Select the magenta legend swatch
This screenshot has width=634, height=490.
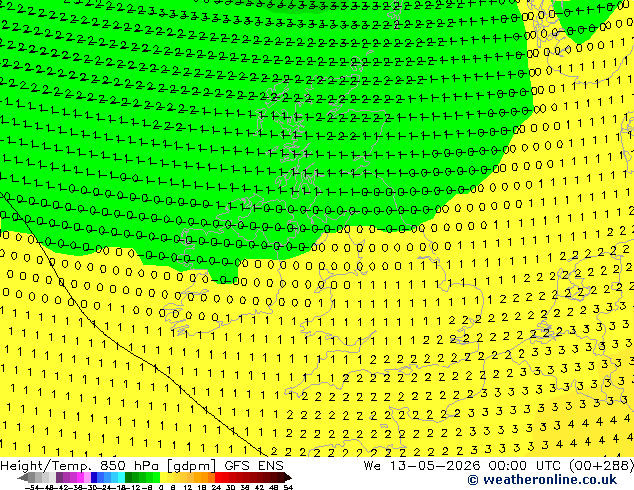tap(80, 478)
